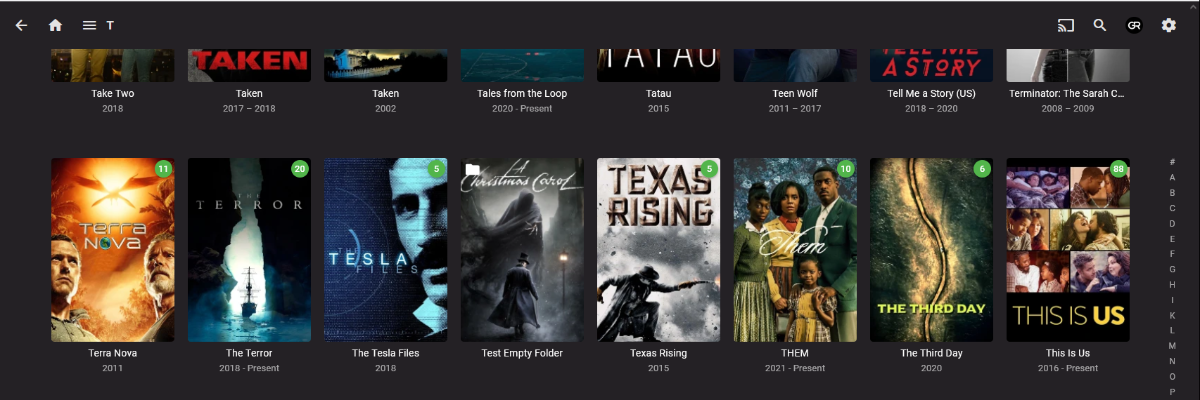
Task: Open search with the magnifier icon
Action: point(1100,25)
